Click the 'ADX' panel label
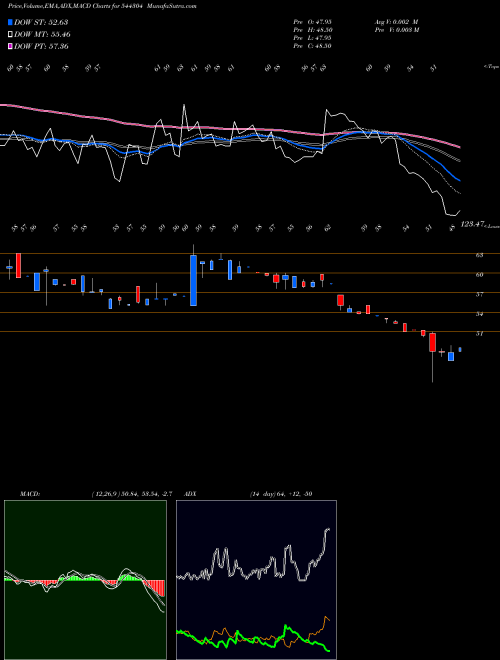Image resolution: width=500 pixels, height=660 pixels. click(x=190, y=494)
